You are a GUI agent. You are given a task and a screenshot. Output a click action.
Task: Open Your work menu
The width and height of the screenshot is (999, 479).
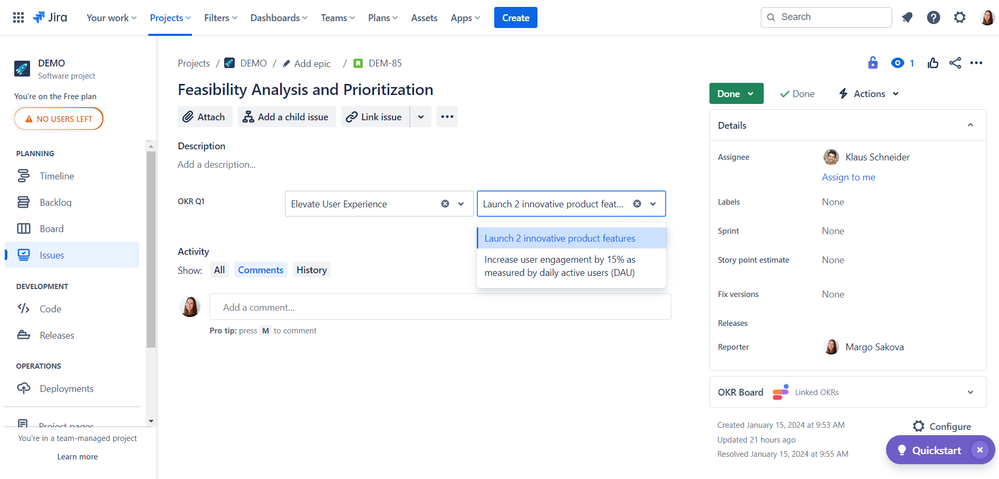[111, 18]
